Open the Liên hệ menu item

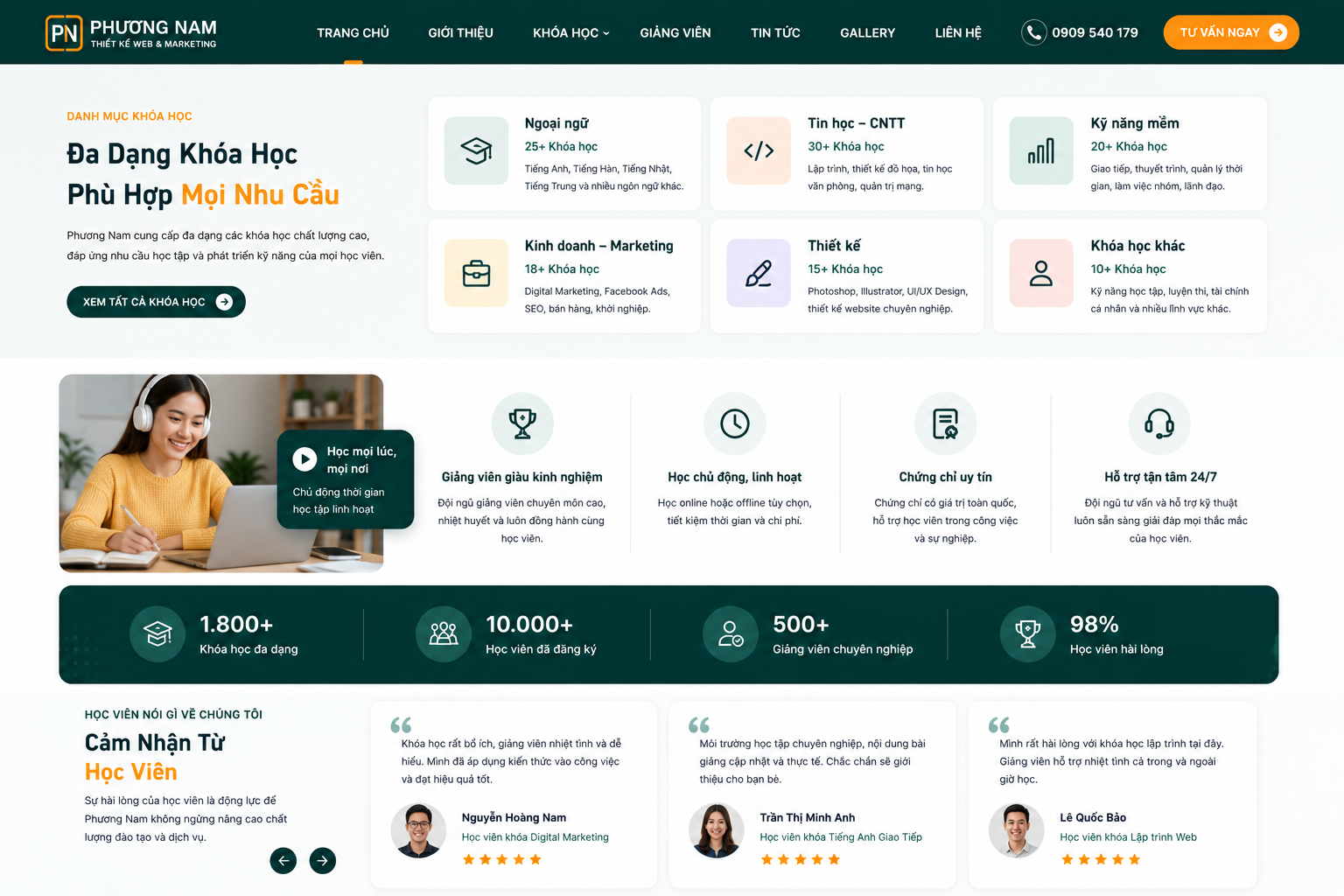(958, 33)
